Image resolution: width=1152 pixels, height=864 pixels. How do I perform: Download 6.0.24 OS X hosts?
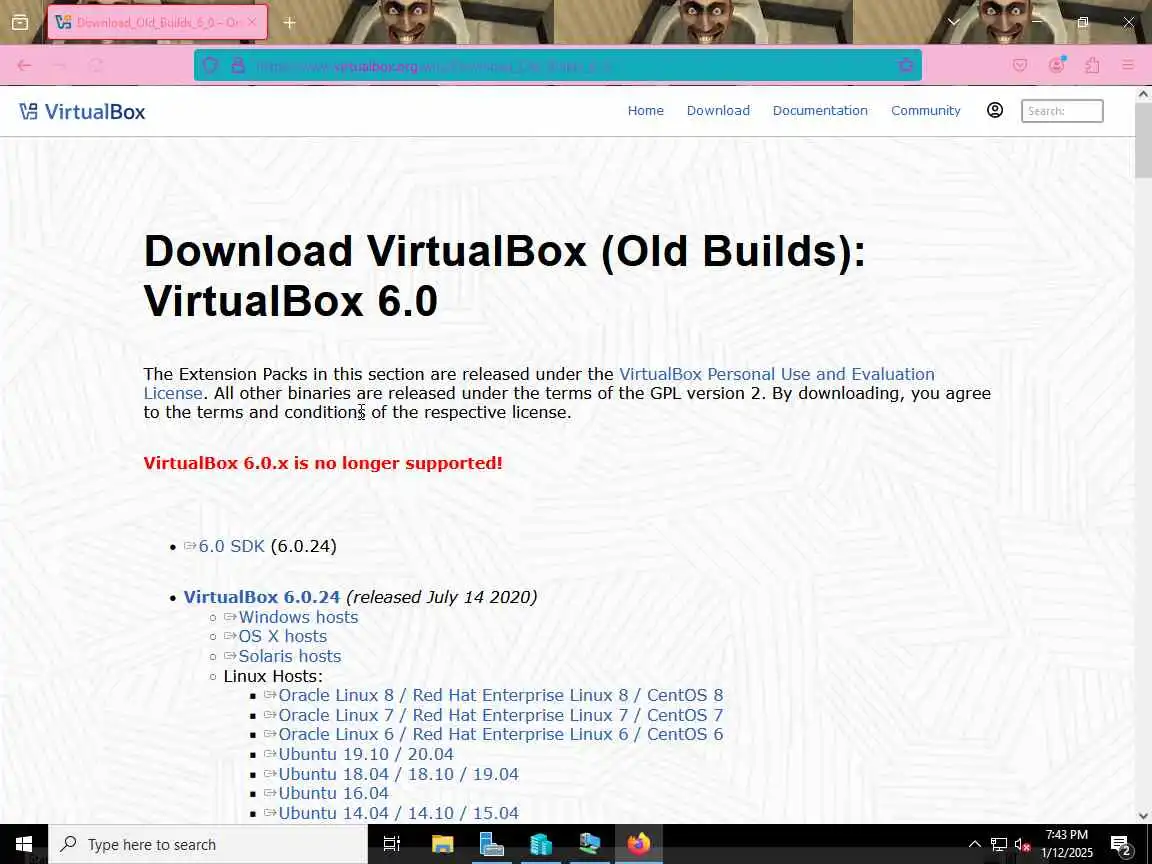tap(282, 636)
